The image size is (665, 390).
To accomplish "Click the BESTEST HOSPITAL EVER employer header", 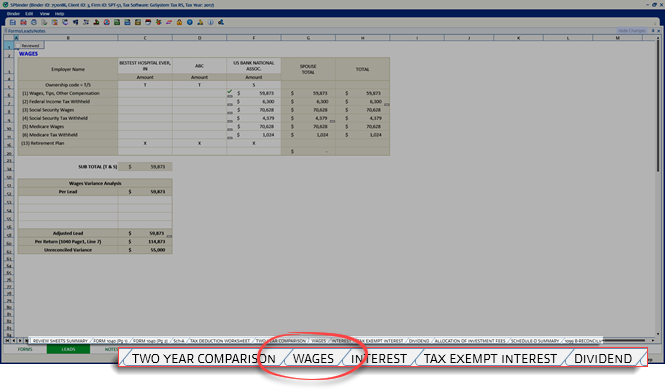I will pos(145,66).
